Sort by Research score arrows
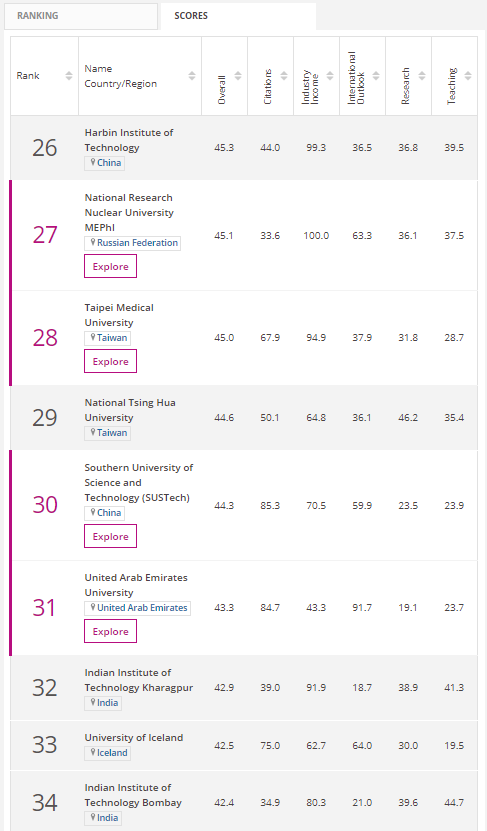The width and height of the screenshot is (487, 831). (422, 76)
